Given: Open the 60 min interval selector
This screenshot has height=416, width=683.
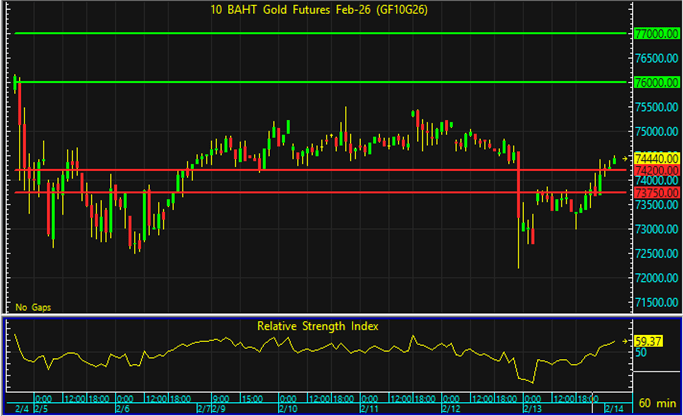Looking at the screenshot, I should click(656, 402).
